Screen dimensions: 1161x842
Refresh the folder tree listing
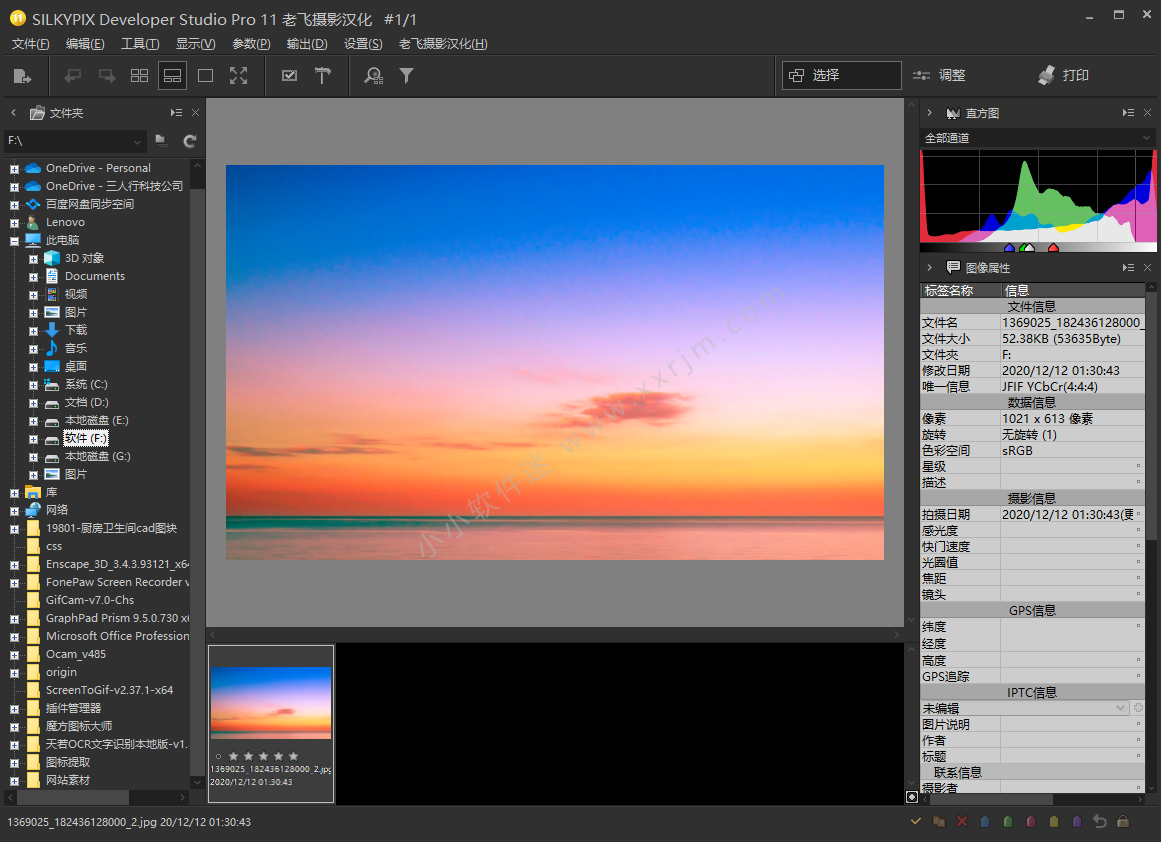coord(189,141)
